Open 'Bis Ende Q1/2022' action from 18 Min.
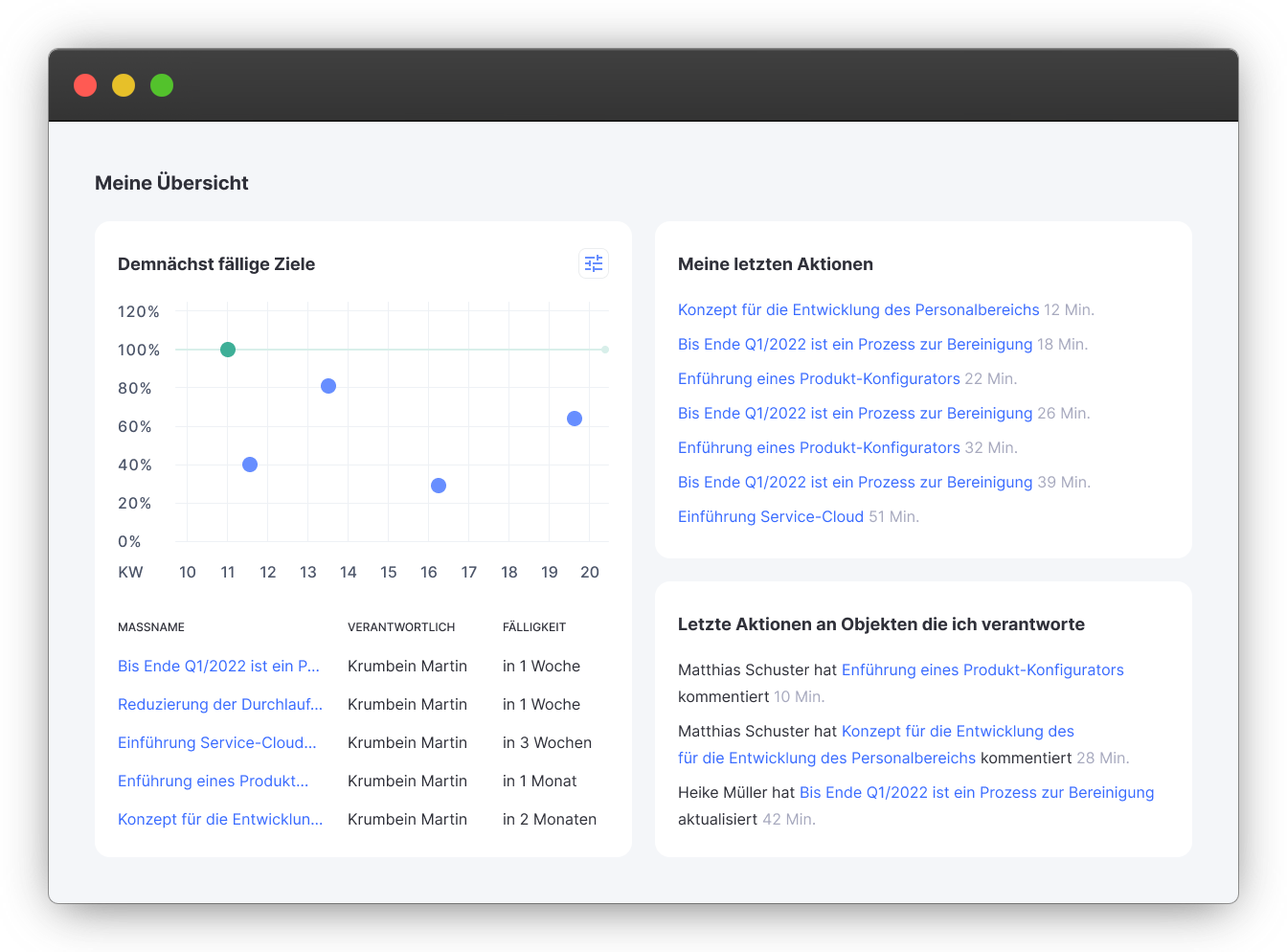This screenshot has width=1287, height=952. click(x=855, y=344)
